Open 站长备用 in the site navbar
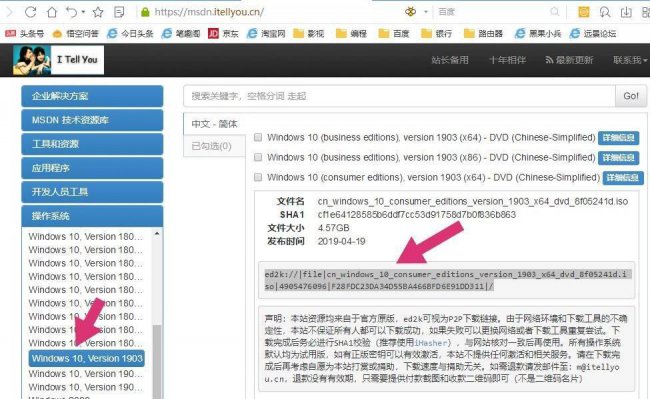 point(450,60)
